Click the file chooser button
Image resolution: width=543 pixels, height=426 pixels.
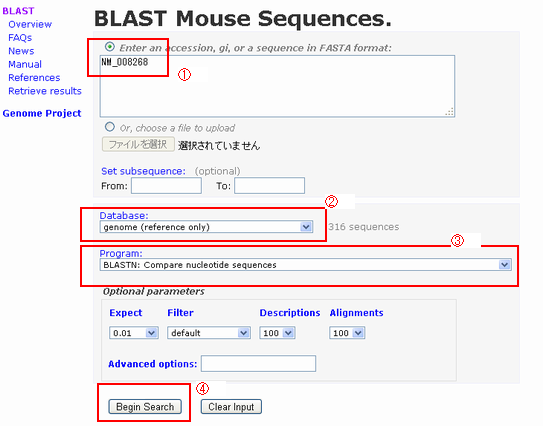click(138, 144)
